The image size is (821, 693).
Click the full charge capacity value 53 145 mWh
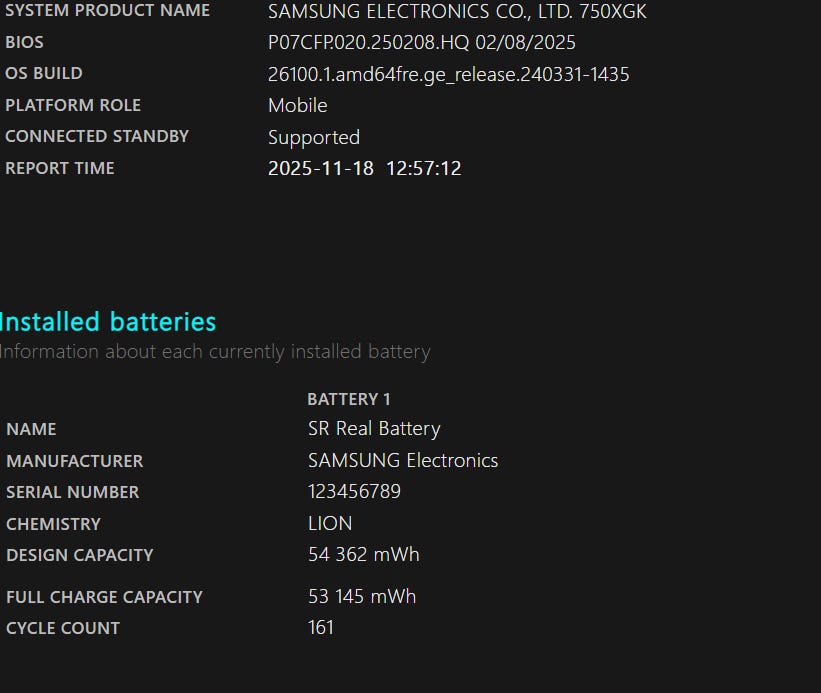361,597
